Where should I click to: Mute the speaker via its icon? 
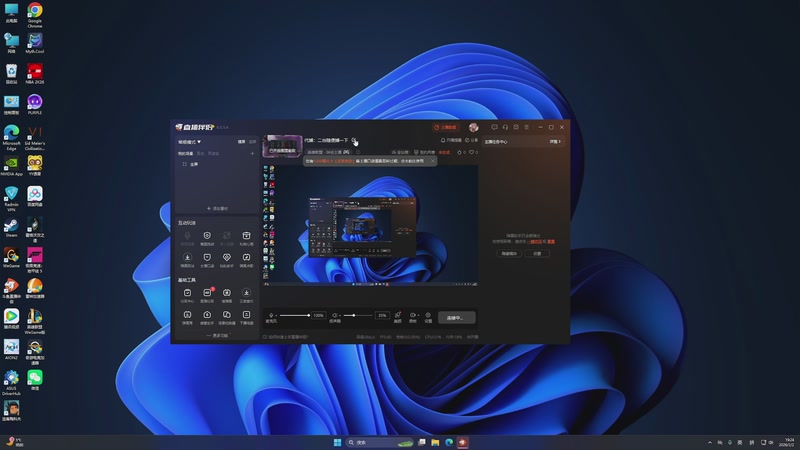335,315
